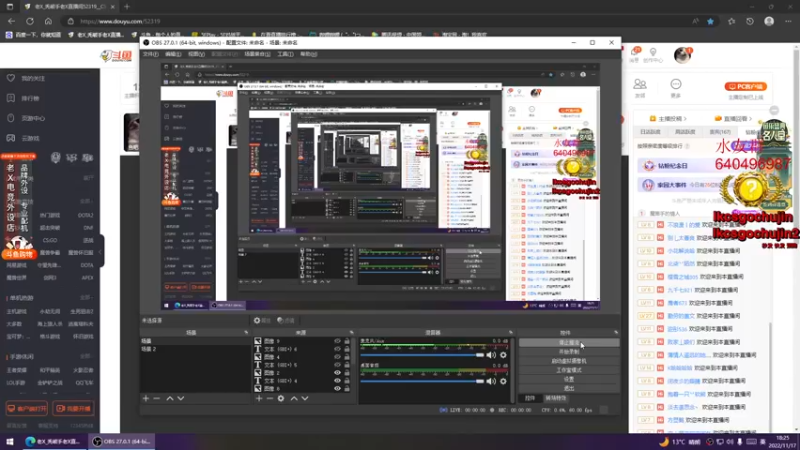Move scene down in the scenes list

[181, 398]
